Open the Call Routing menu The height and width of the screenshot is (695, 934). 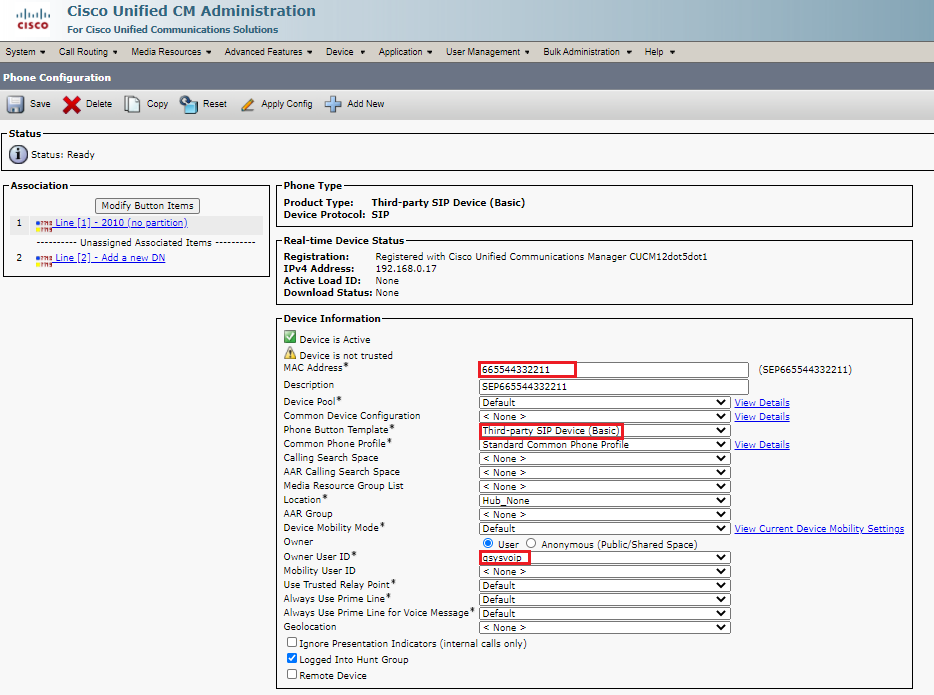85,52
